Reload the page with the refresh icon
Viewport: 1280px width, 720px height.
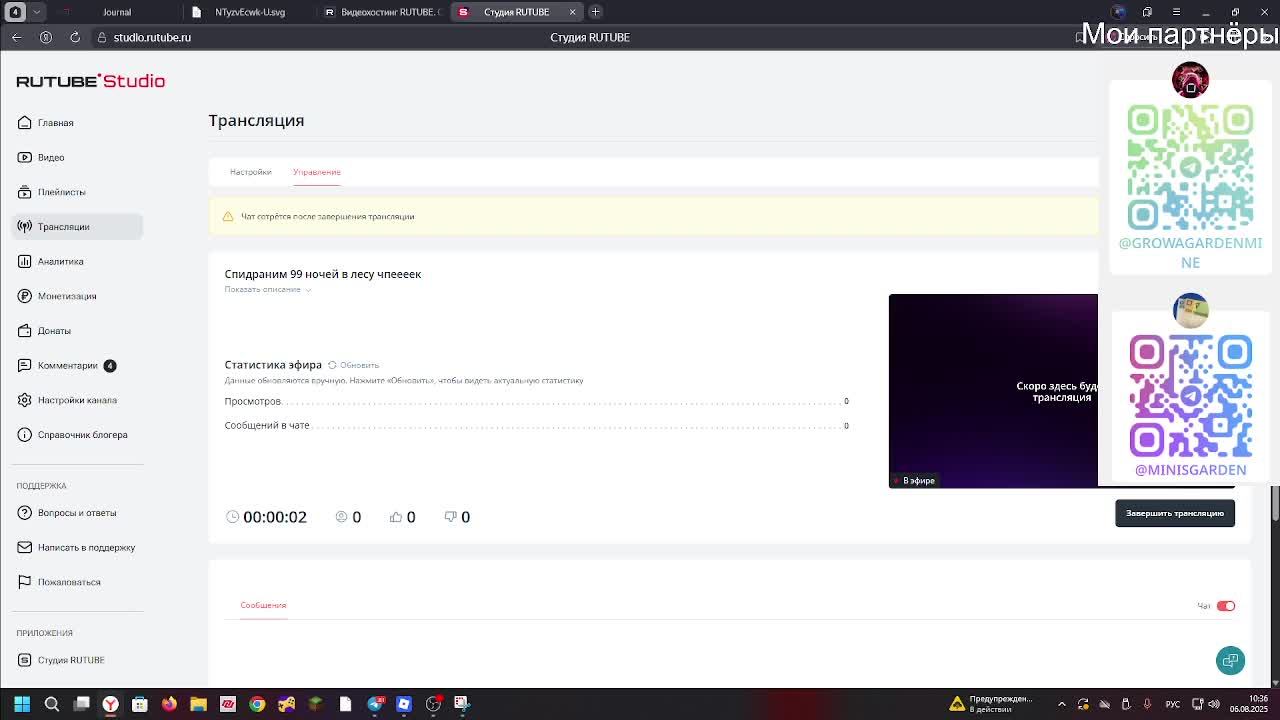tap(75, 37)
